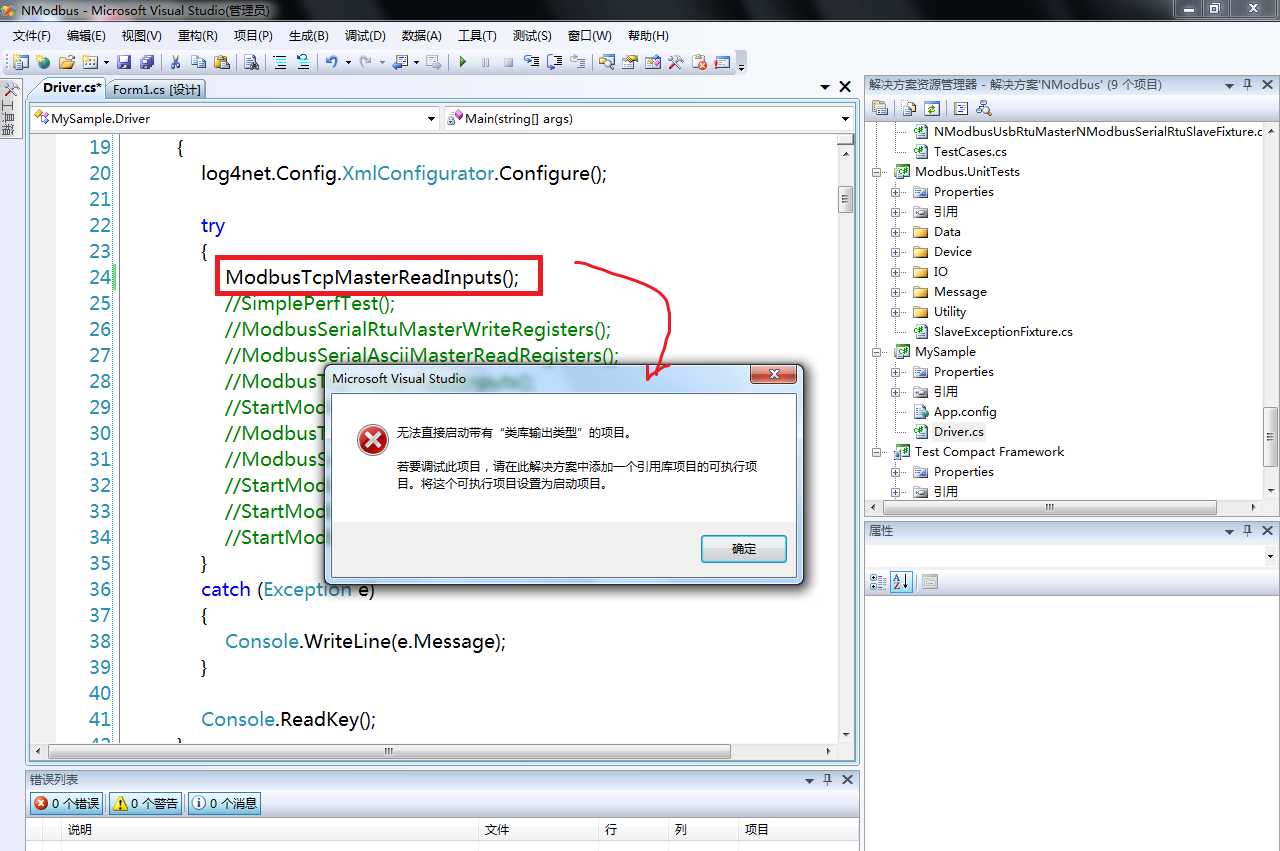Click the Save All toolbar icon
Image resolution: width=1280 pixels, height=851 pixels.
146,62
